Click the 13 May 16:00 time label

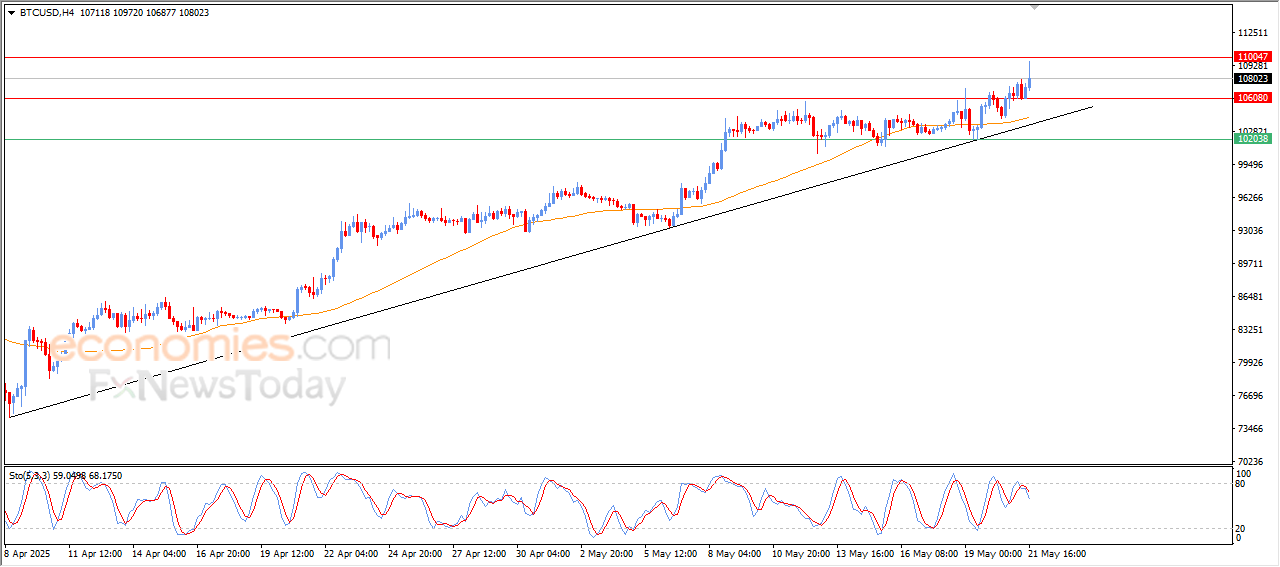click(863, 552)
